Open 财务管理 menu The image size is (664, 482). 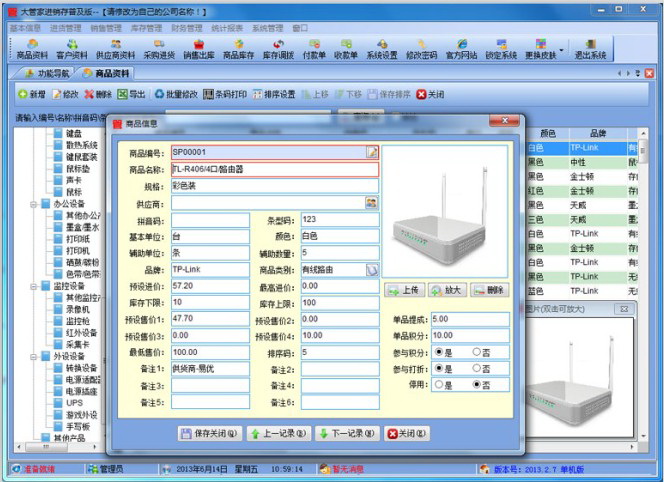coord(187,28)
